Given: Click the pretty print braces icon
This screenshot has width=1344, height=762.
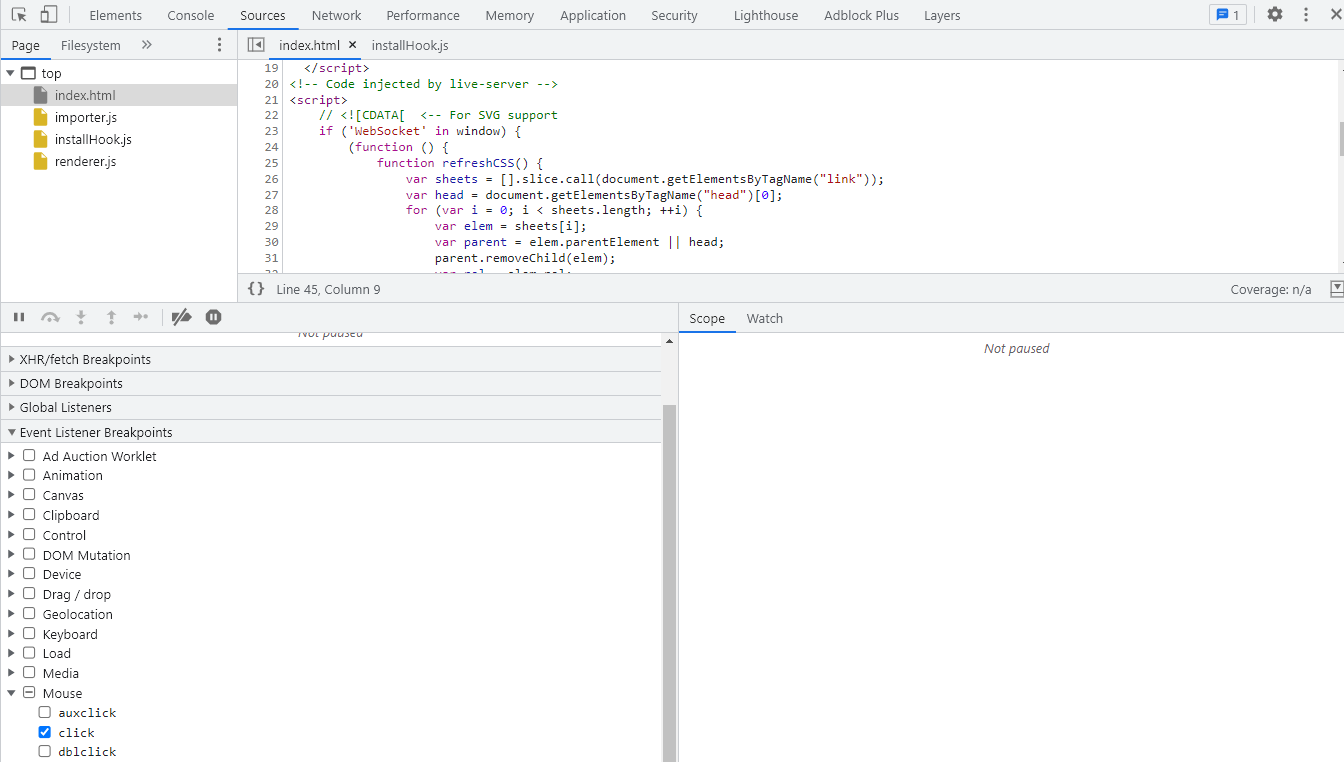Looking at the screenshot, I should click(256, 289).
